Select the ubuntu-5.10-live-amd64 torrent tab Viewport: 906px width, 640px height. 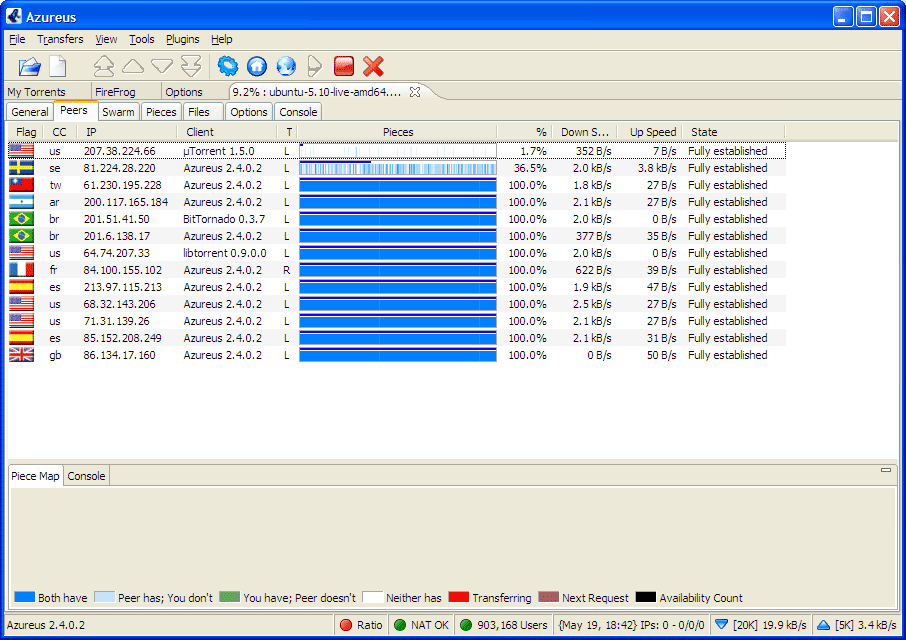pos(317,92)
